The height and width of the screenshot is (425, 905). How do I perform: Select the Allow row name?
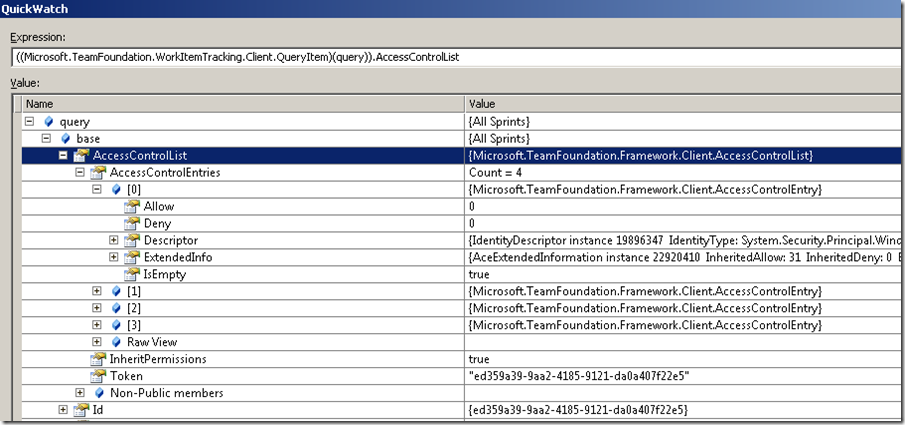[x=159, y=206]
